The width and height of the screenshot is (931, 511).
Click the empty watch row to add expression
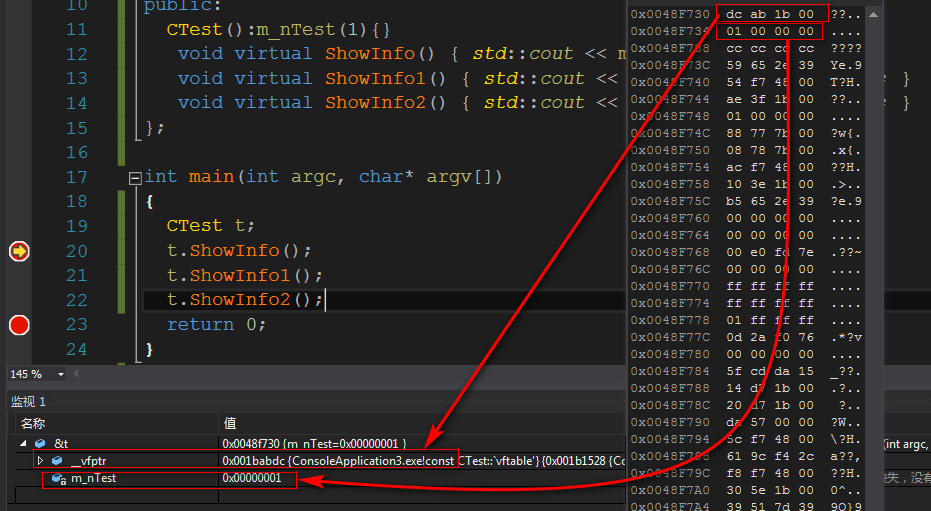click(110, 495)
